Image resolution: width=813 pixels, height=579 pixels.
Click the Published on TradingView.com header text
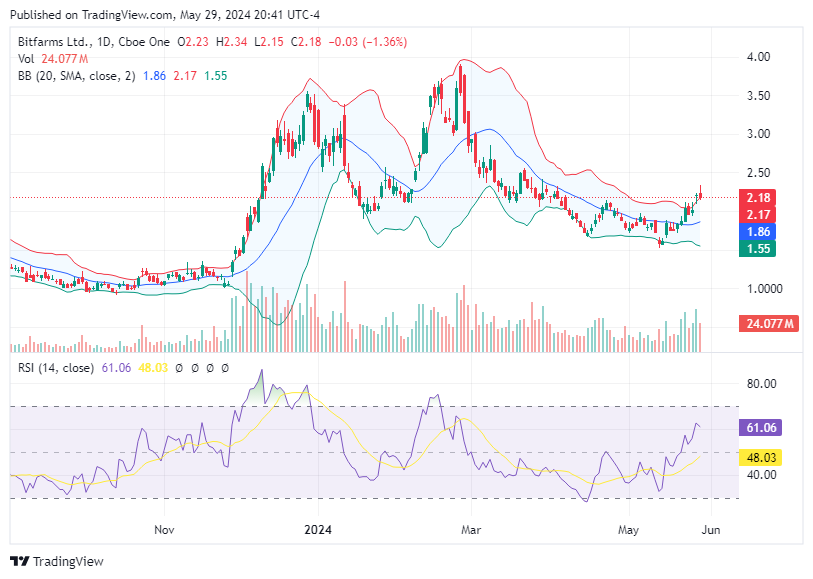165,15
